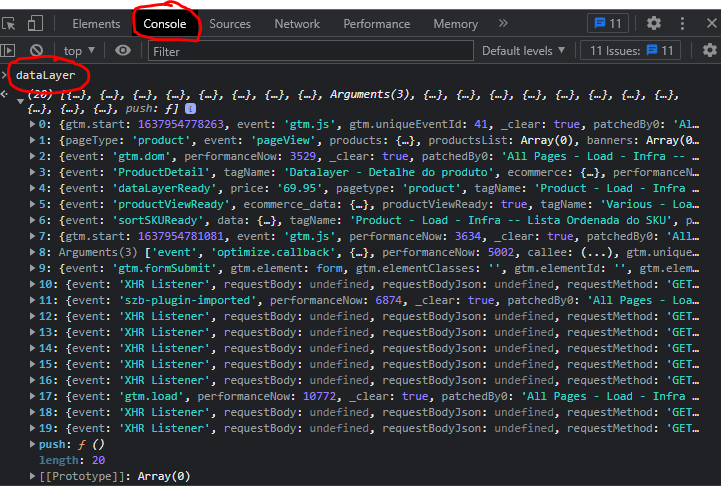Expand entry 4 dataLayerReady event
The image size is (721, 486).
tap(32, 188)
